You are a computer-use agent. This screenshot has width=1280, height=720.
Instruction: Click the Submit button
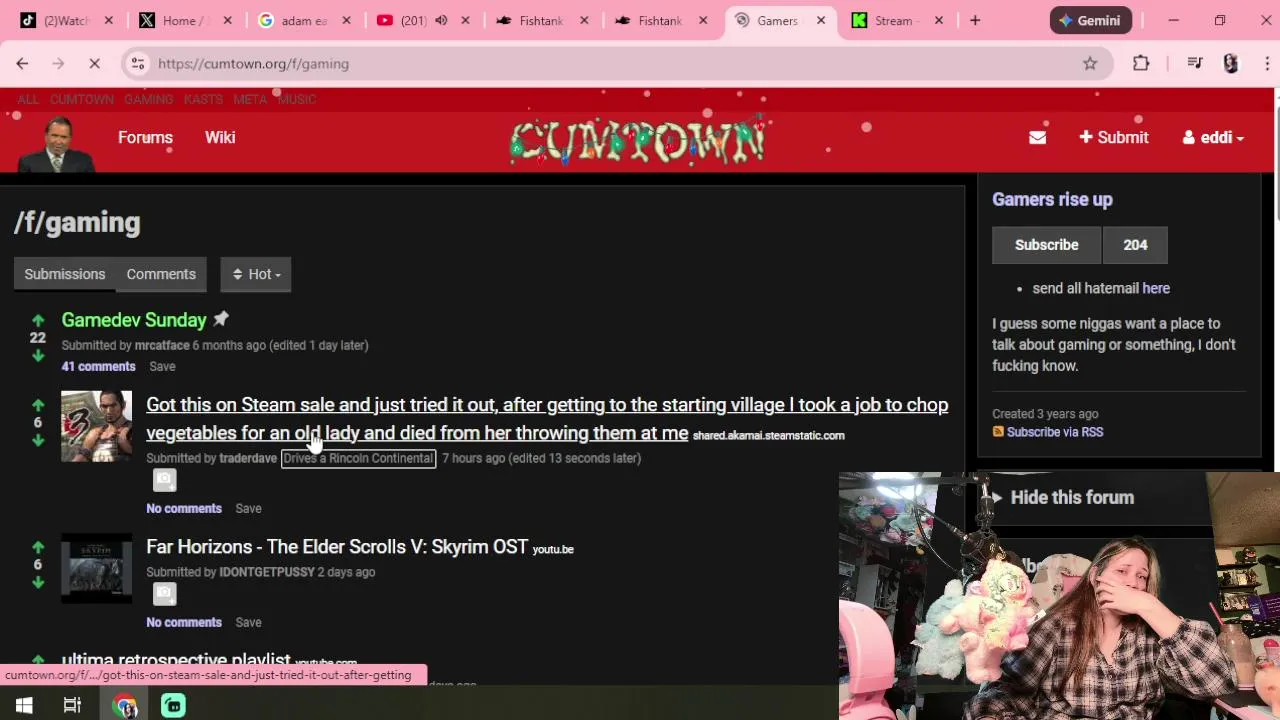(1114, 137)
